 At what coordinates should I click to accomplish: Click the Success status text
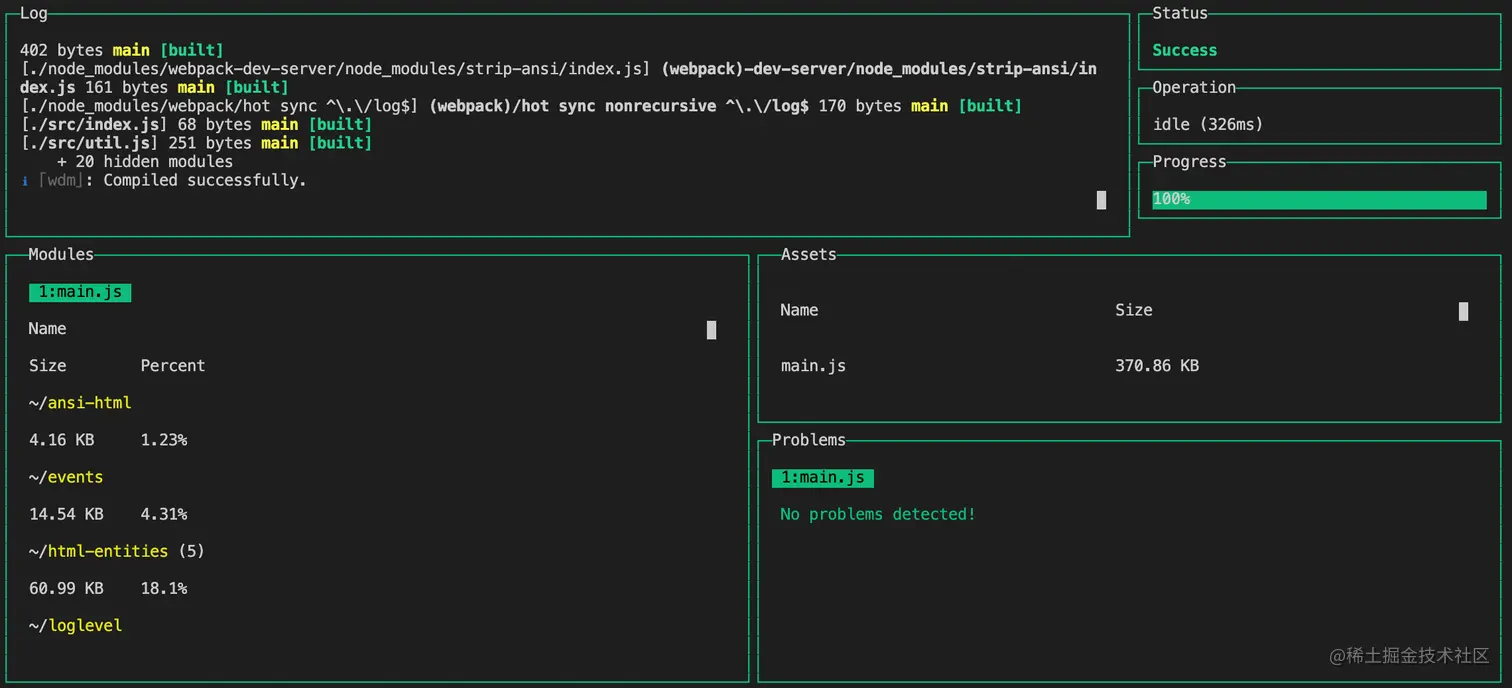[x=1184, y=49]
